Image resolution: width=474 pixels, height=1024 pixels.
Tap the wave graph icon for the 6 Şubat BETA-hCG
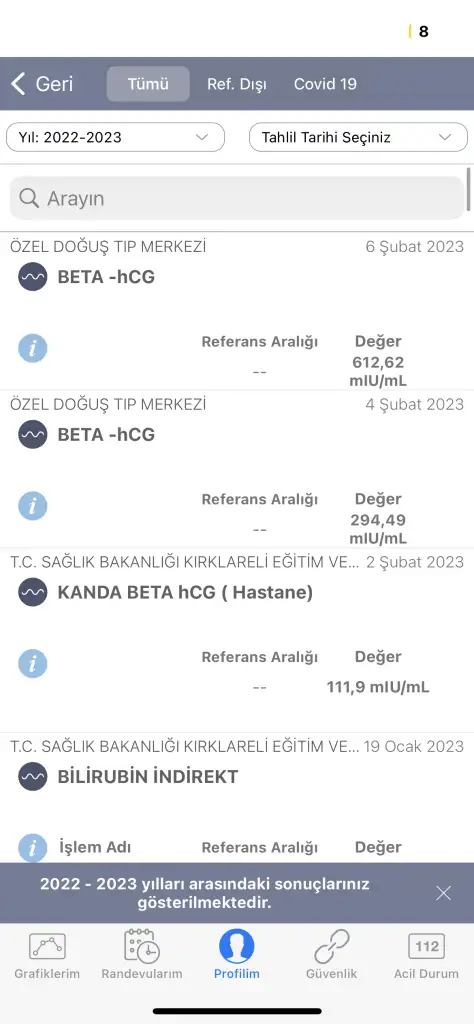click(x=33, y=277)
